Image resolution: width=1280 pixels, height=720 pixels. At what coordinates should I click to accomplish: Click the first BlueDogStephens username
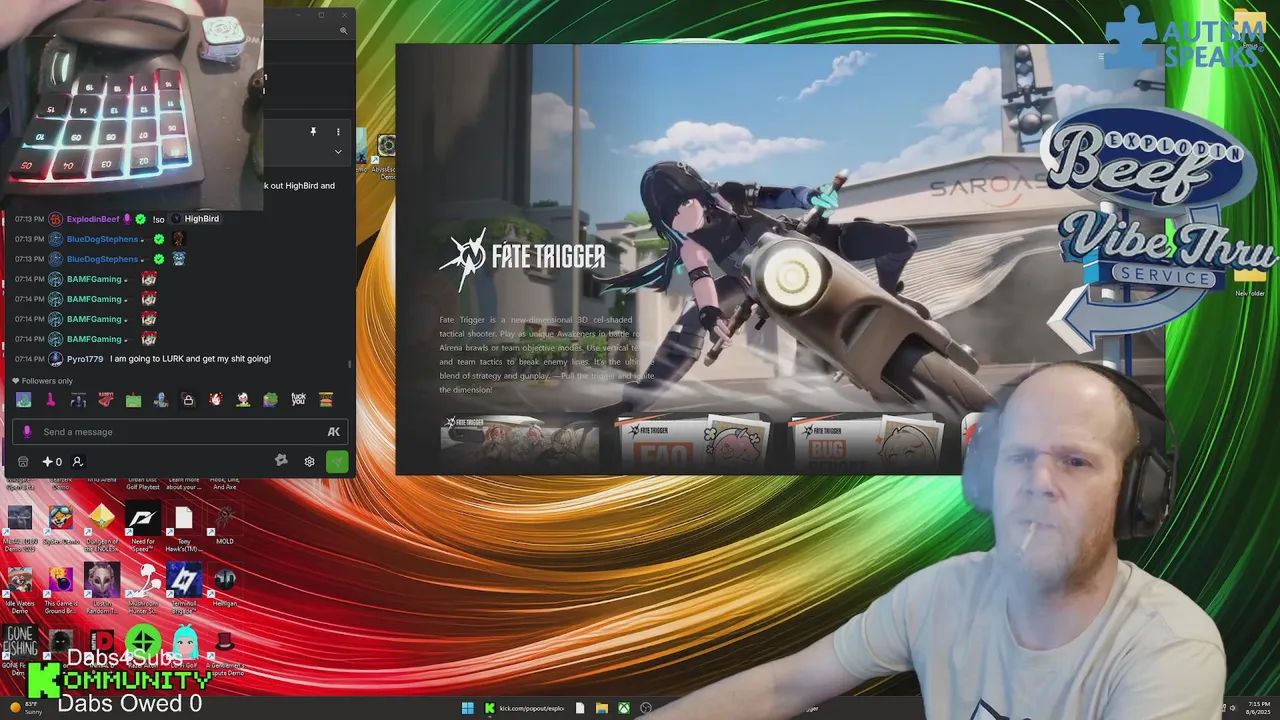[x=102, y=239]
